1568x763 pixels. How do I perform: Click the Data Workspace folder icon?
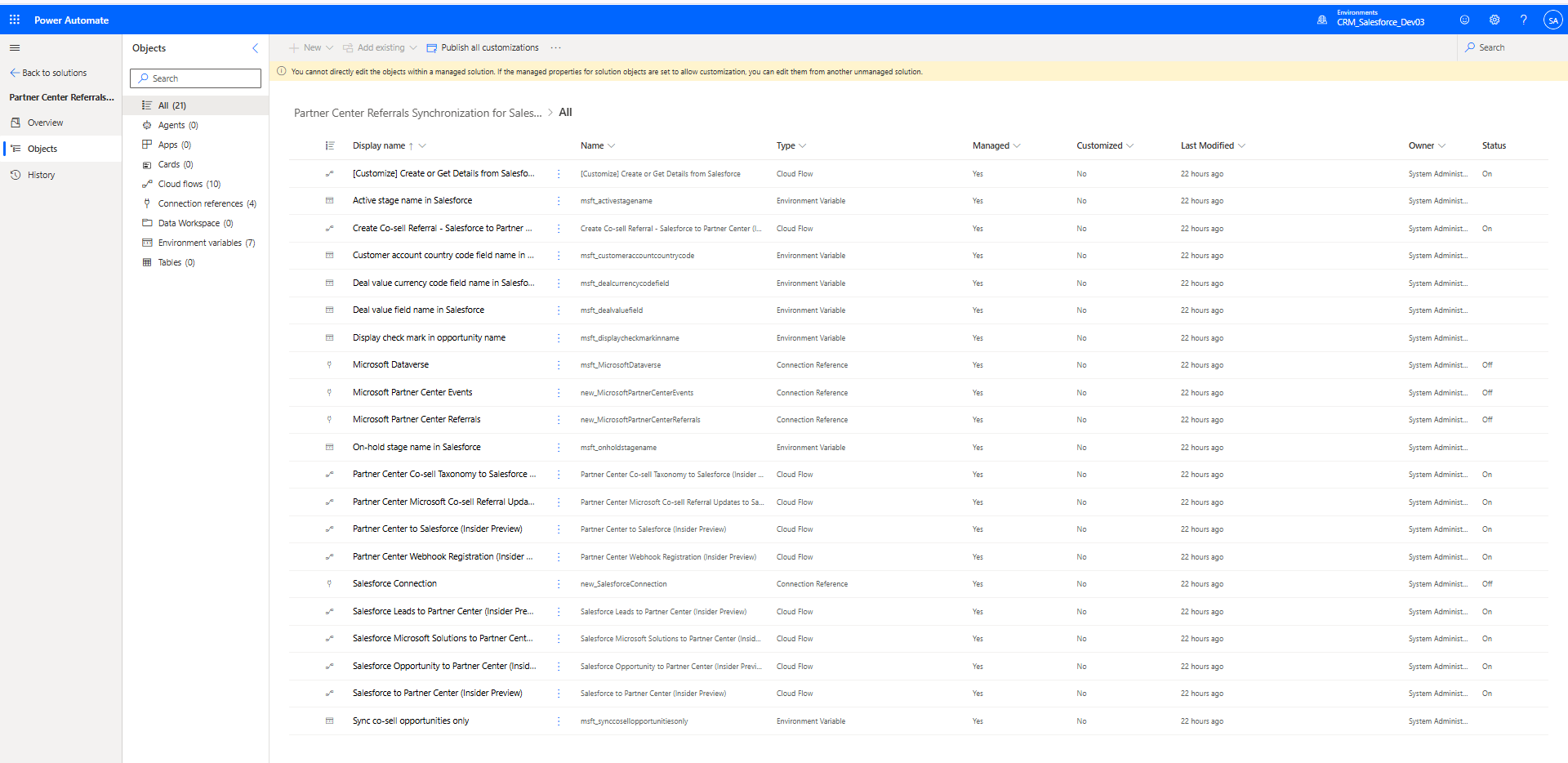(147, 223)
